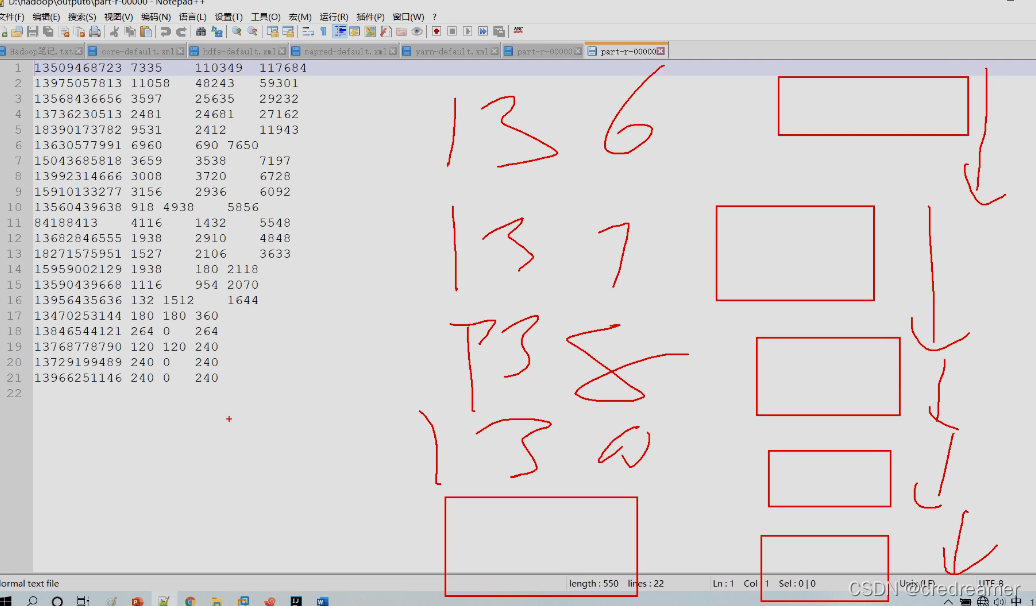Screen dimensions: 1036x606
Task: Click the Close document toolbar icon
Action: pos(64,31)
